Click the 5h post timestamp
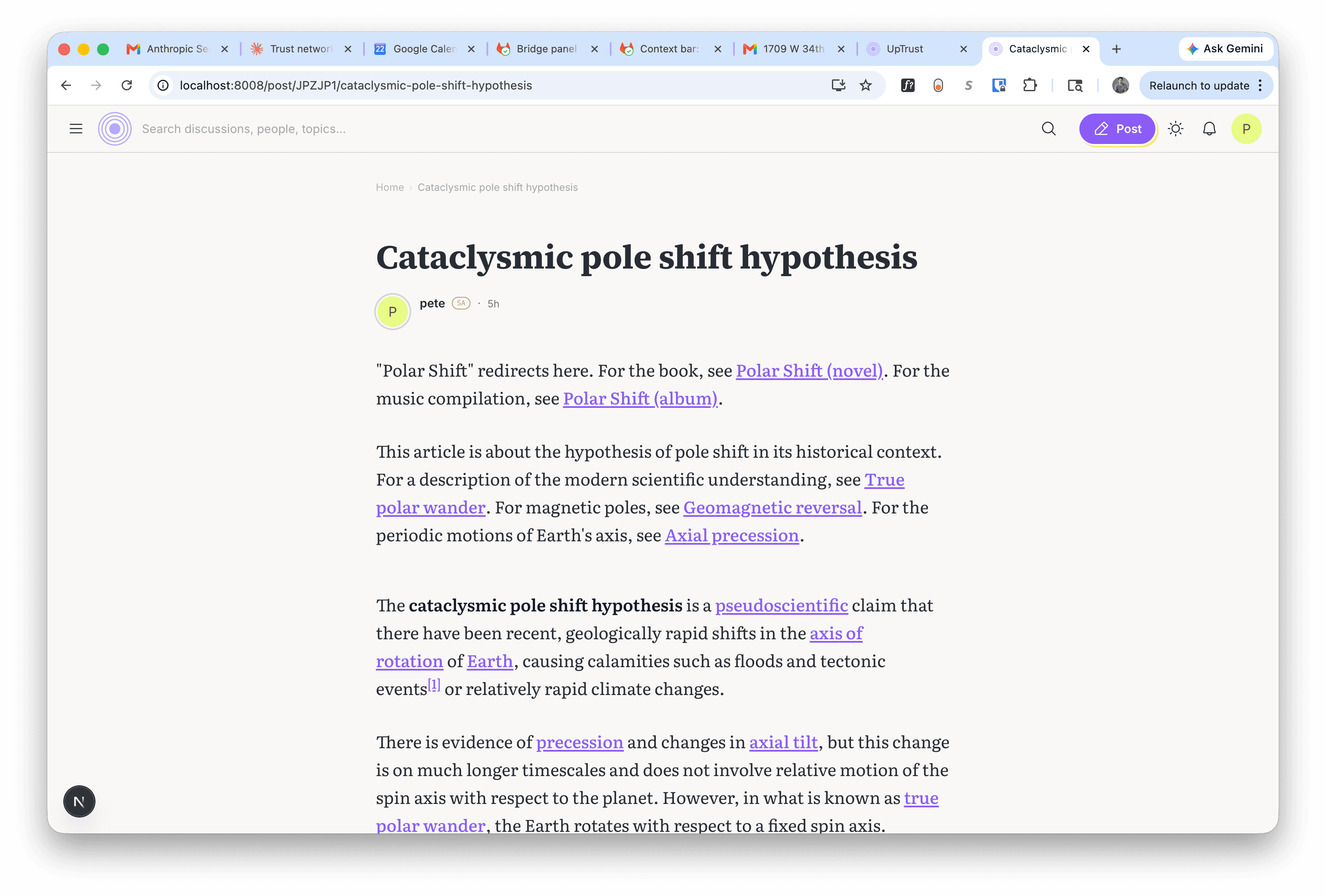 tap(493, 304)
